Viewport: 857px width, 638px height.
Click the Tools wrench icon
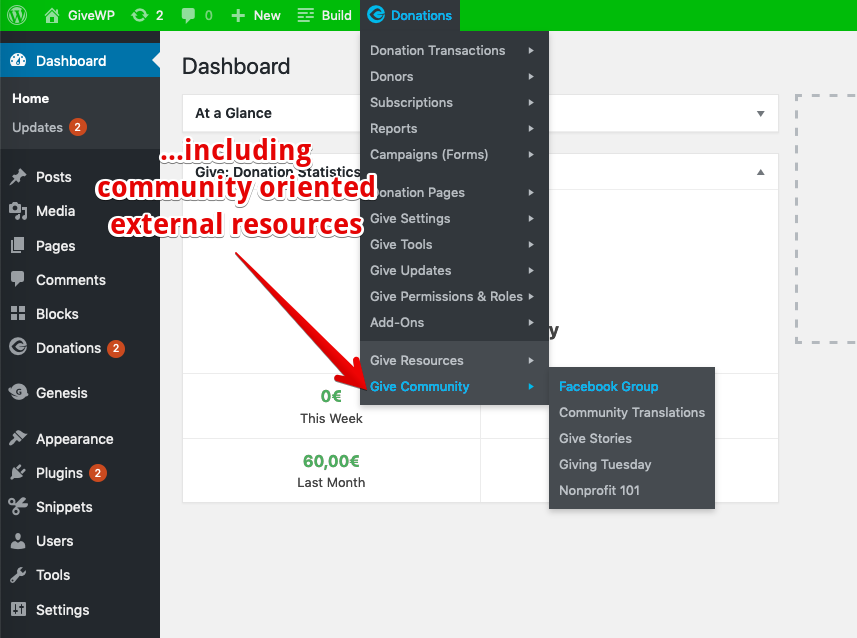point(18,575)
